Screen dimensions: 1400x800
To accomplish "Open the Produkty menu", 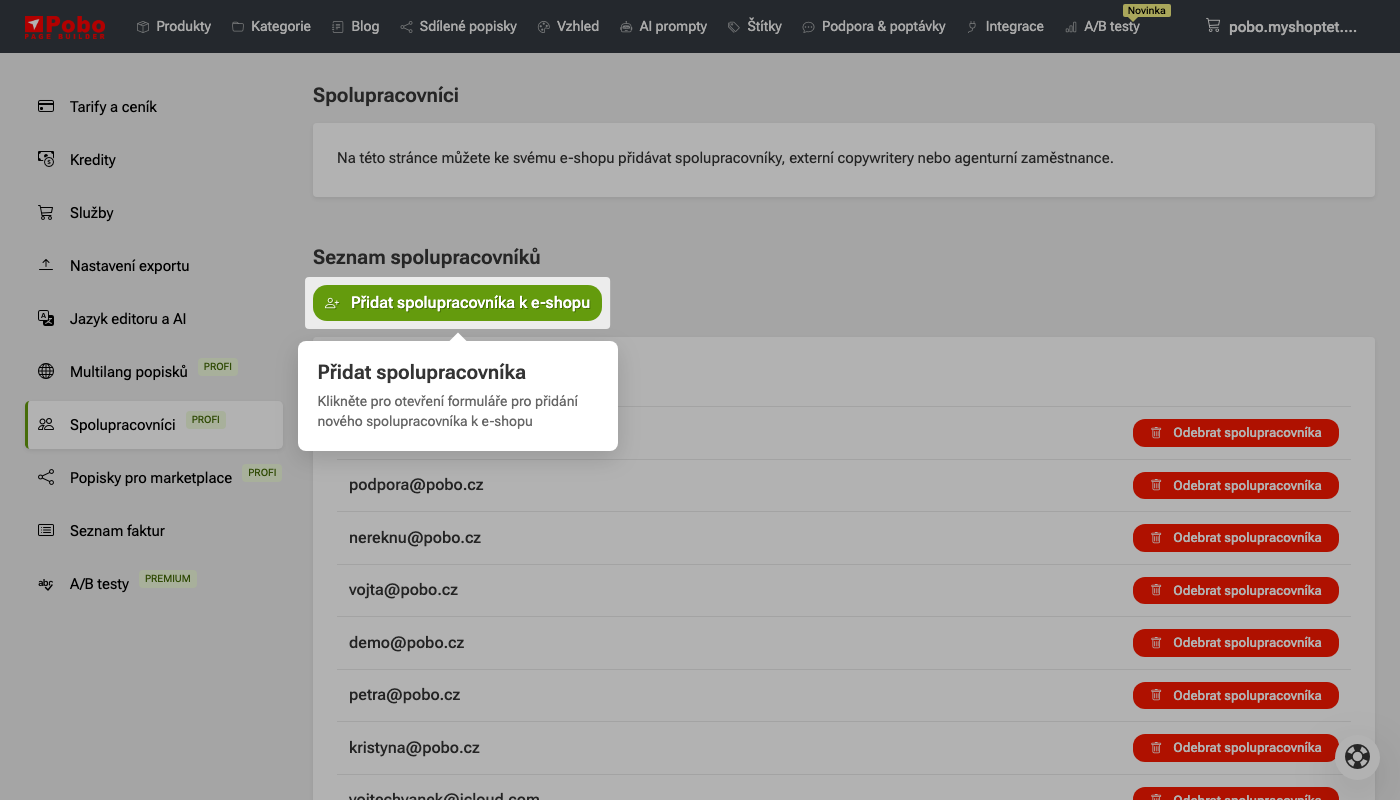I will pos(173,27).
